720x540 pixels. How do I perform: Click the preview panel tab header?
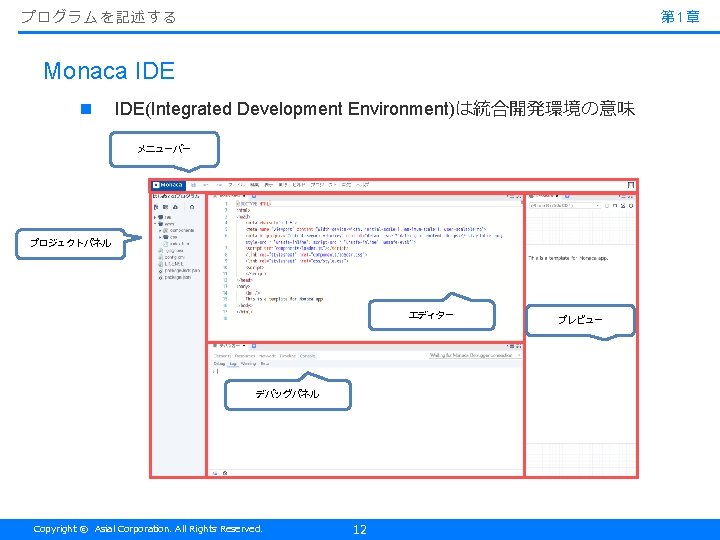coord(545,196)
